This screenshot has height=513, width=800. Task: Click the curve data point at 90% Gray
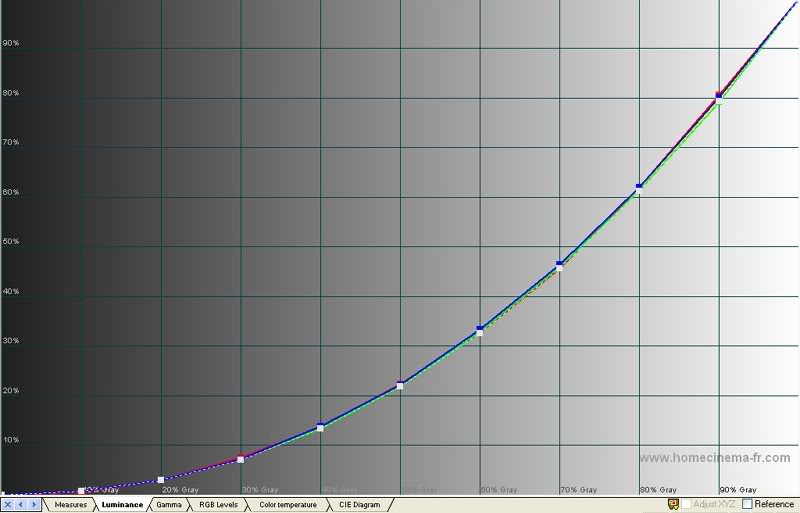719,97
